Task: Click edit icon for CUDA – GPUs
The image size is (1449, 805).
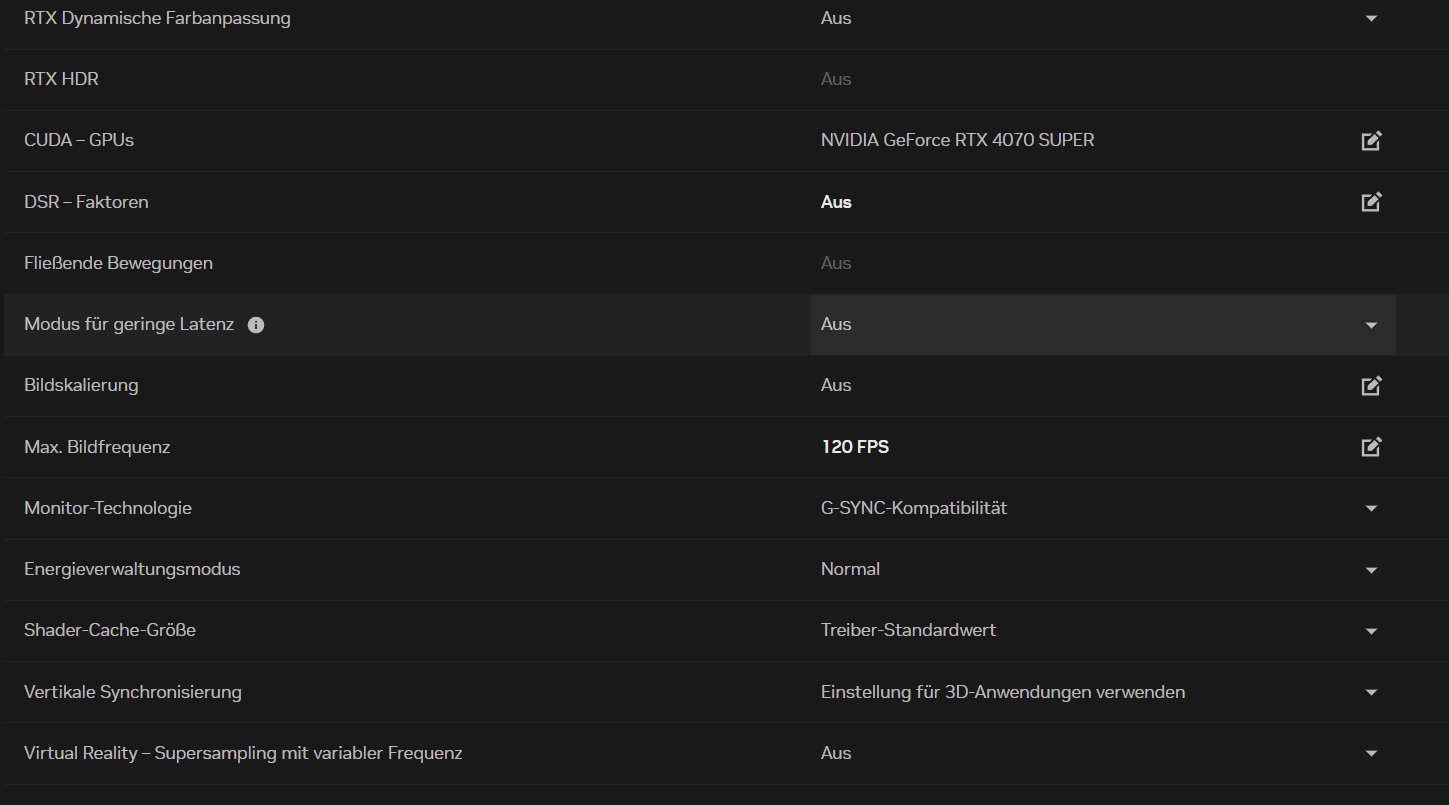Action: point(1371,141)
